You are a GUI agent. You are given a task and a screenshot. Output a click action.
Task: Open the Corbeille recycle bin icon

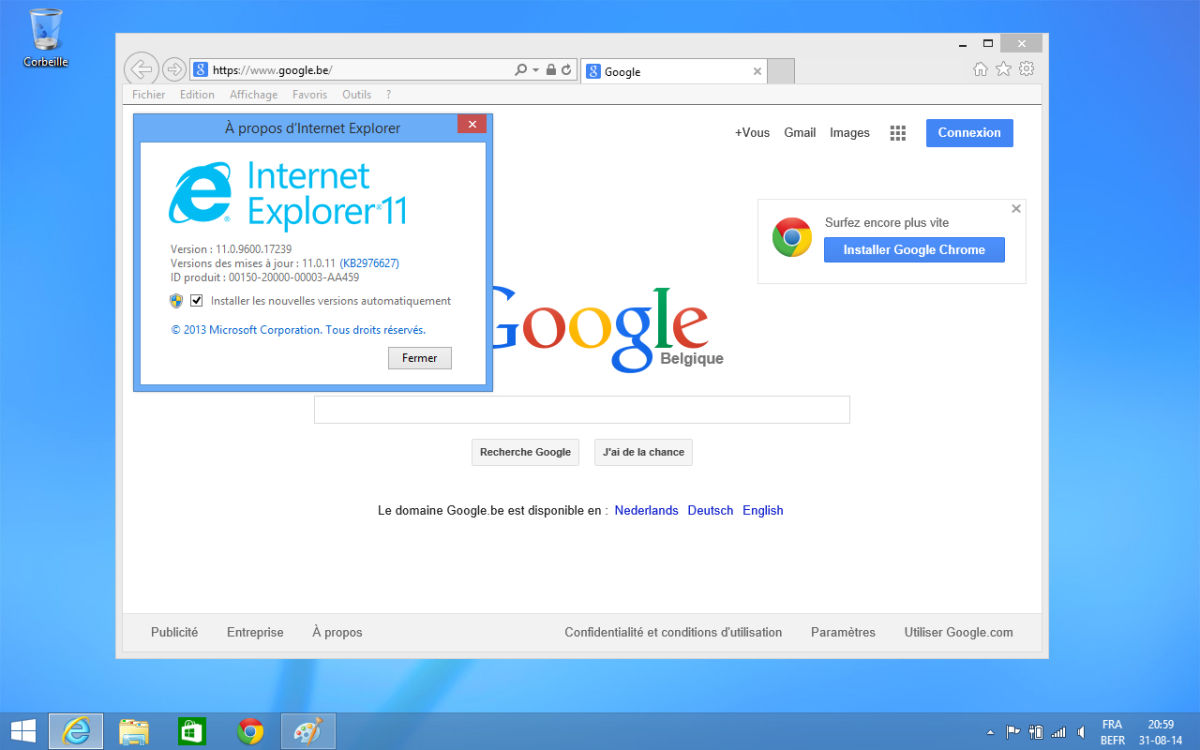point(46,38)
